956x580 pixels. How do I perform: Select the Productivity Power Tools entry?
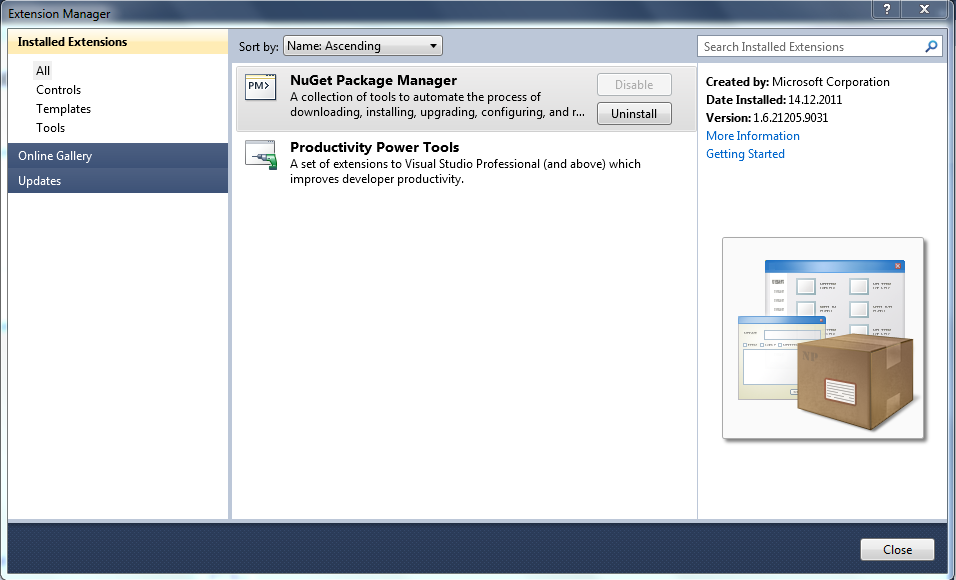[464, 163]
